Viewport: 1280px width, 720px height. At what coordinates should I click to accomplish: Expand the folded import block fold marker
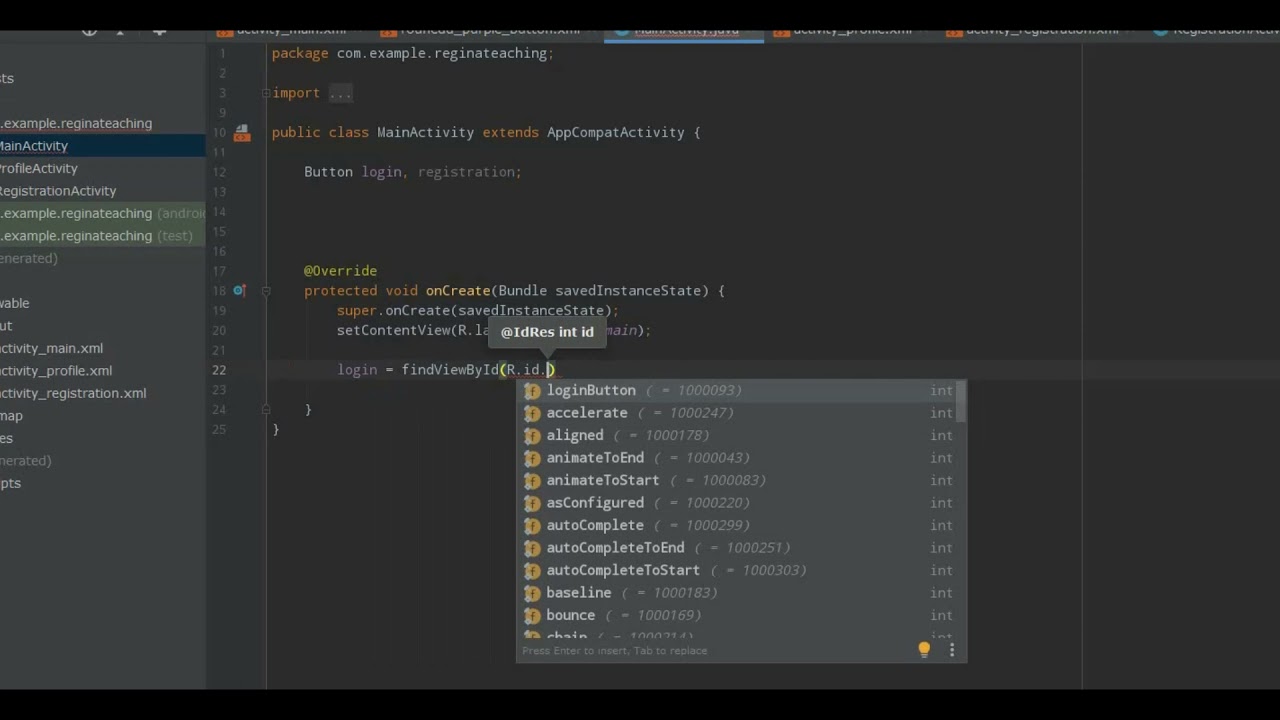pos(266,93)
